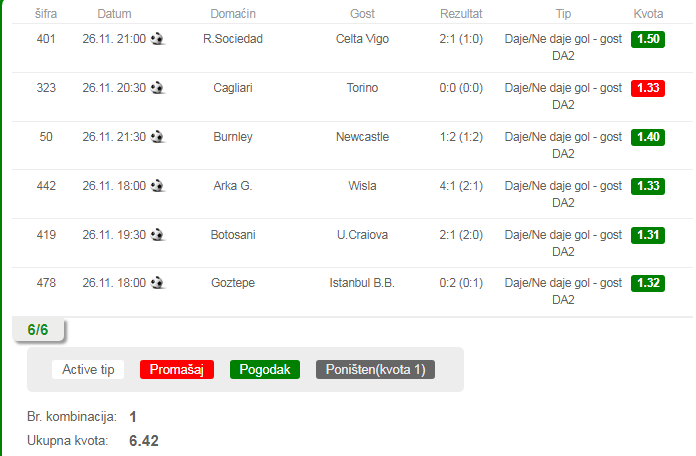Click the soccer ball icon in Botosani row
This screenshot has height=456, width=696.
click(x=157, y=234)
